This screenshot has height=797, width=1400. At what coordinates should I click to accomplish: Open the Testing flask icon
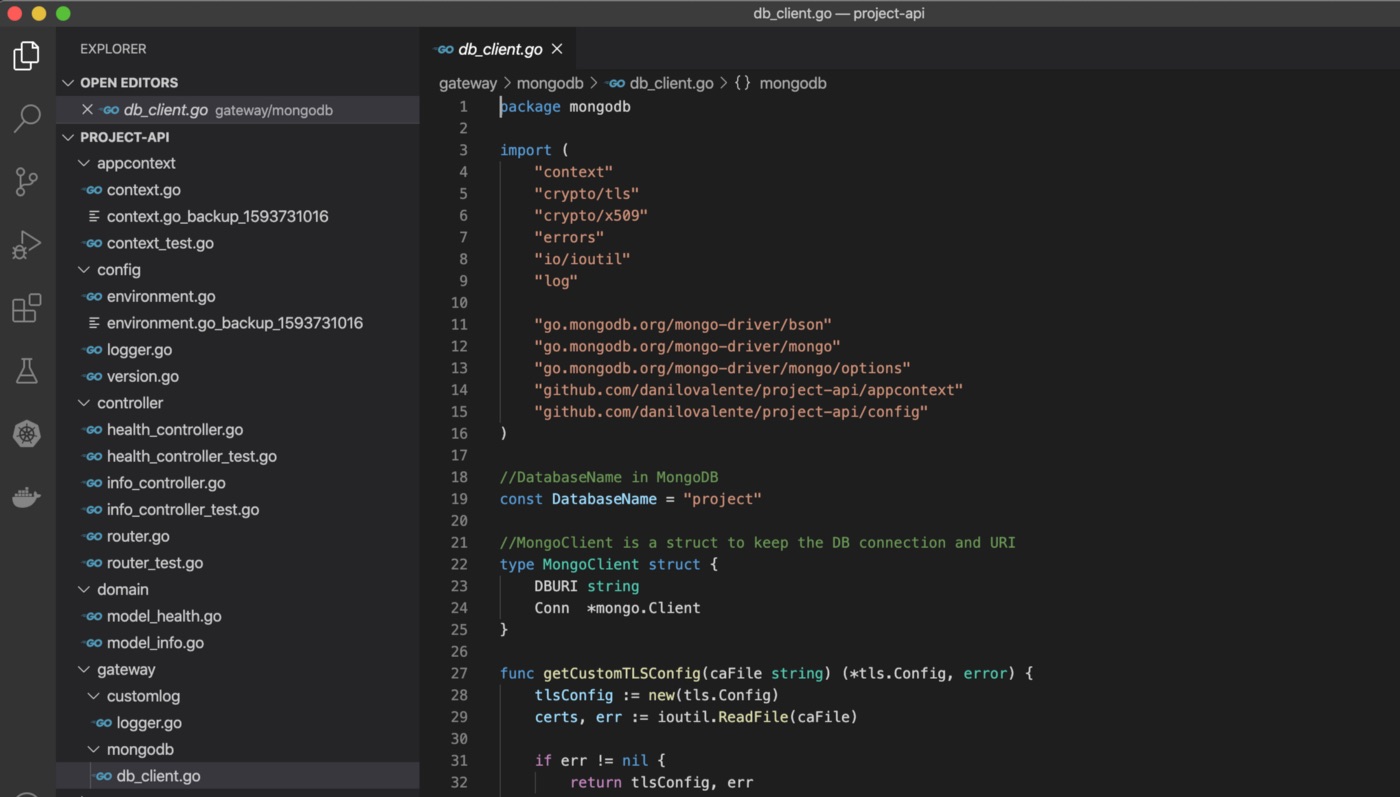point(27,371)
